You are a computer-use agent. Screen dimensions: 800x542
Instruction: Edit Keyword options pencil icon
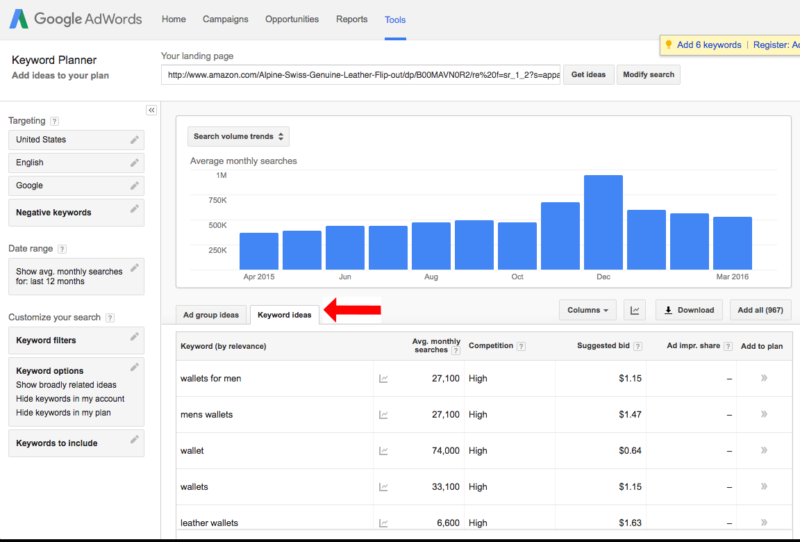click(x=134, y=367)
